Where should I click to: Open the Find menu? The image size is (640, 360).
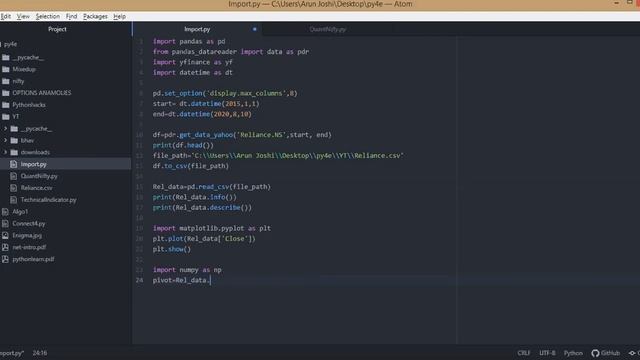point(71,16)
